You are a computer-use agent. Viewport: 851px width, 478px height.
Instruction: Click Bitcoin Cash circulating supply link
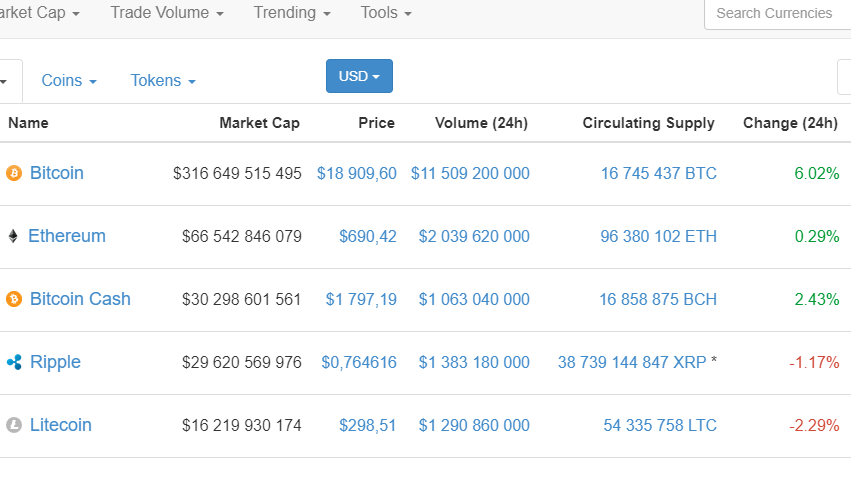[x=658, y=299]
